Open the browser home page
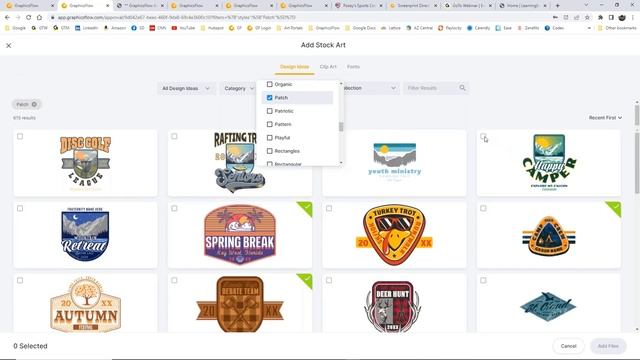Screen dimensions: 640x360 tap(39, 18)
